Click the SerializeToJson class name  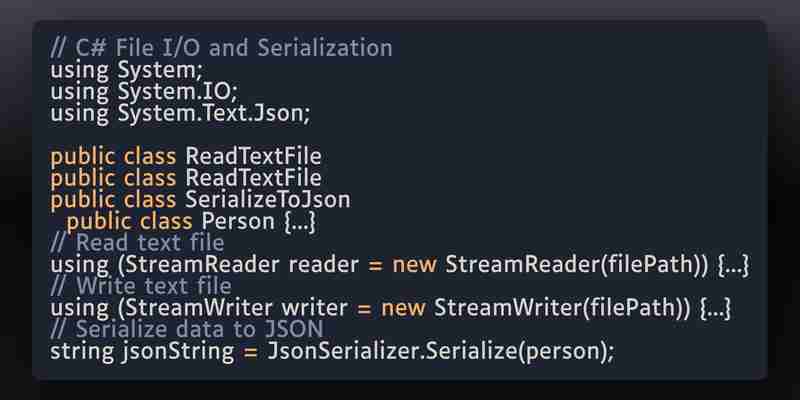(268, 199)
